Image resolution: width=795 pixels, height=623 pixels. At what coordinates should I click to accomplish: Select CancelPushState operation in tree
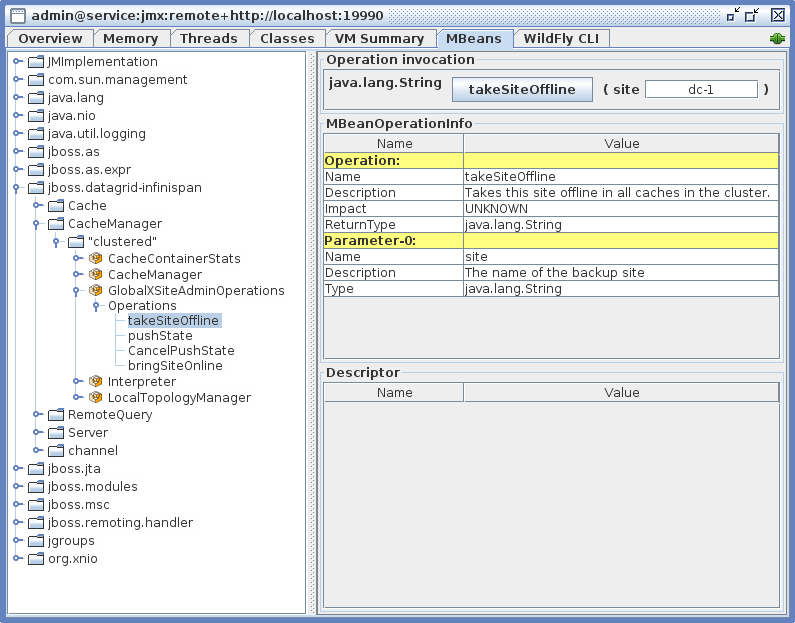pyautogui.click(x=181, y=351)
